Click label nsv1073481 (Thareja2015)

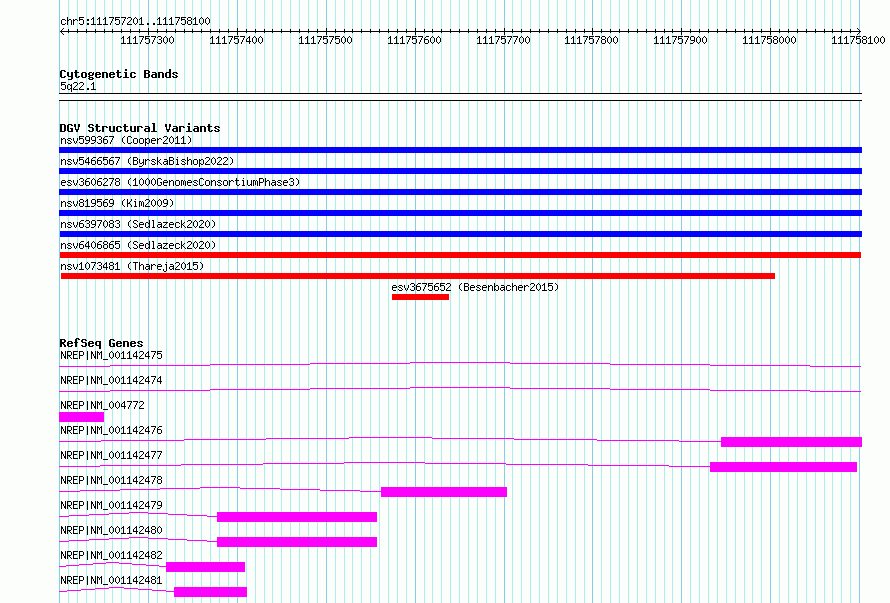tap(132, 266)
